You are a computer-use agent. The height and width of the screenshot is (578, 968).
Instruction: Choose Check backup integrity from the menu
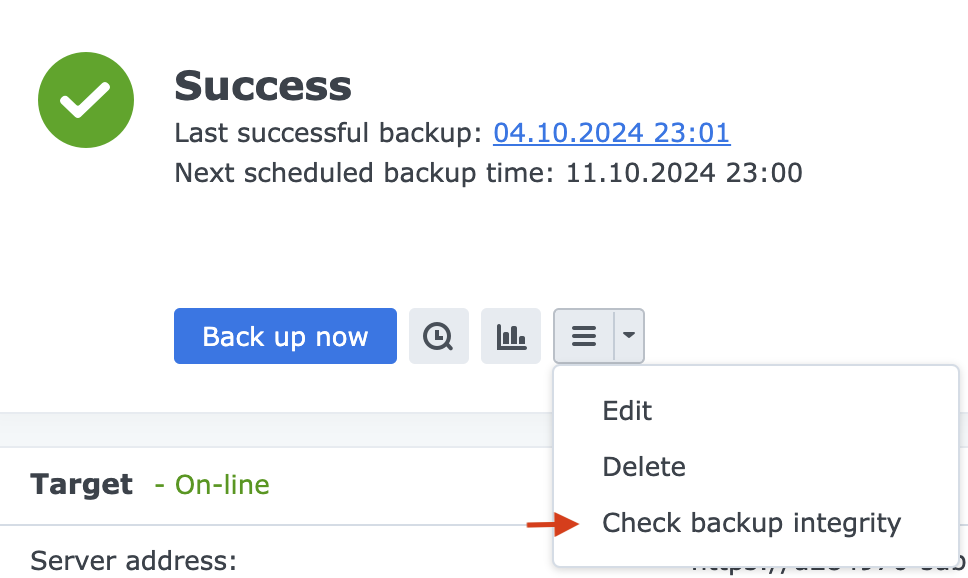pyautogui.click(x=751, y=522)
